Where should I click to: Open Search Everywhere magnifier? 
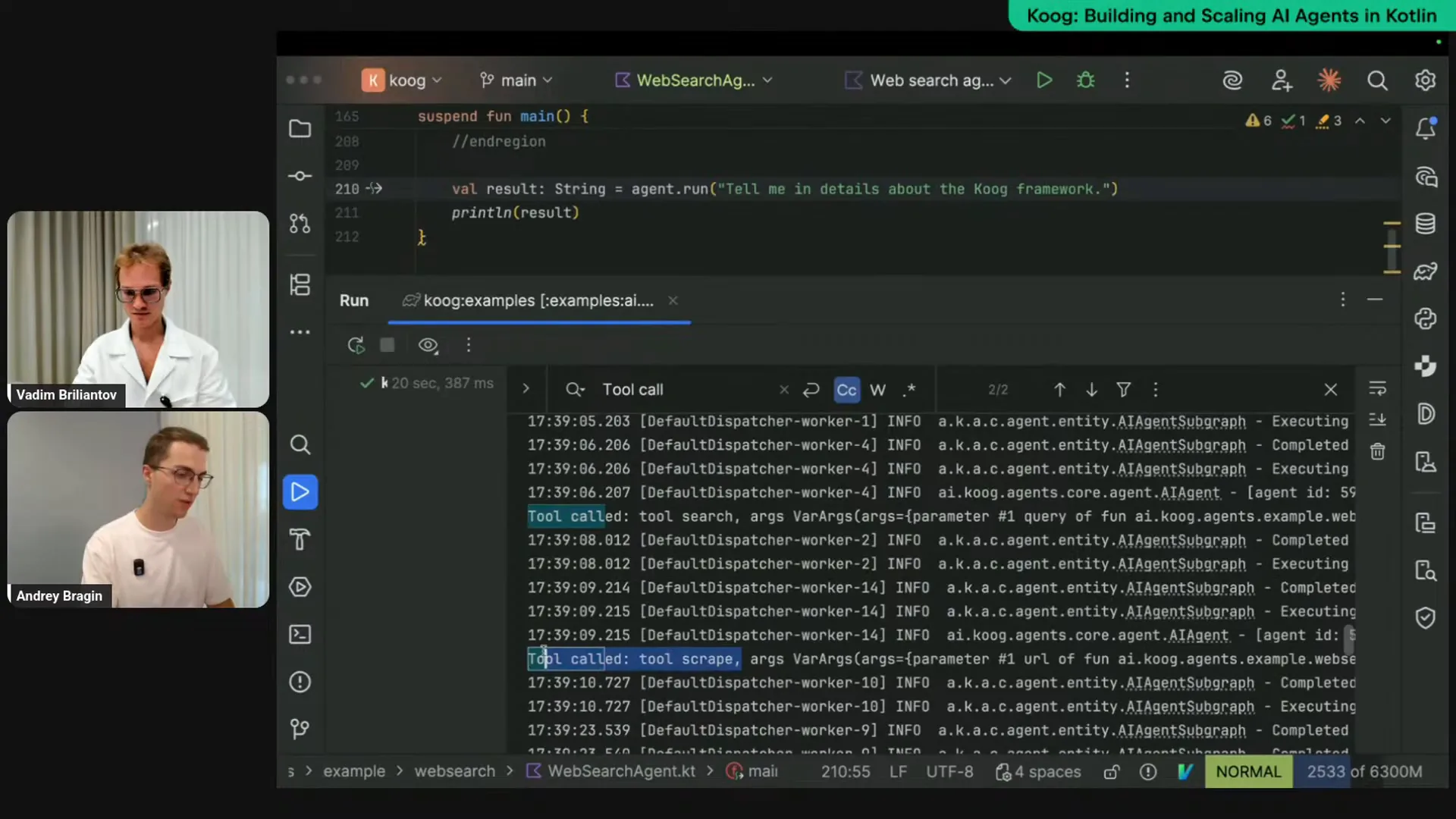[x=1378, y=80]
